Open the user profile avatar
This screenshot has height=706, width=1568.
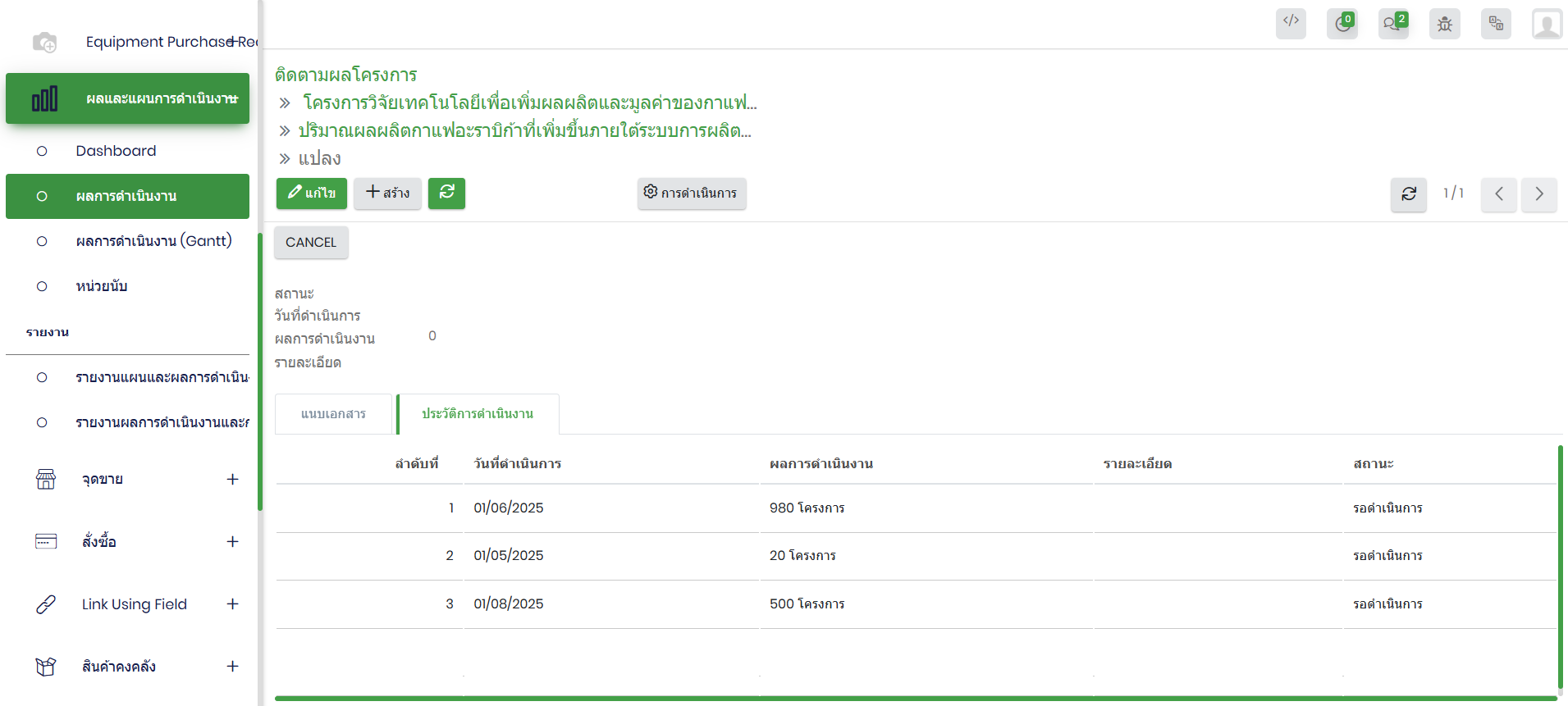click(x=1547, y=24)
